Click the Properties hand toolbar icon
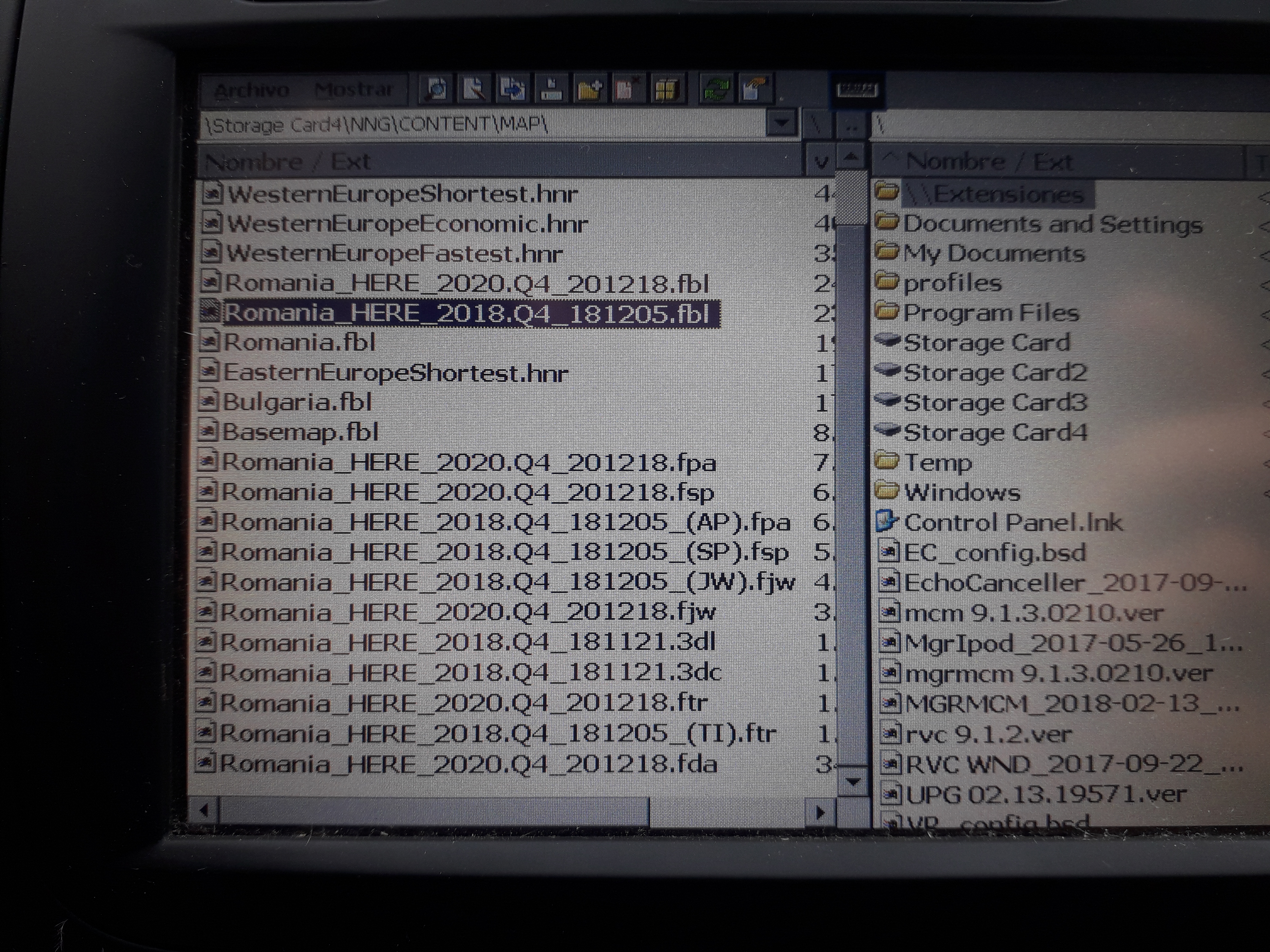The height and width of the screenshot is (952, 1270). (755, 89)
